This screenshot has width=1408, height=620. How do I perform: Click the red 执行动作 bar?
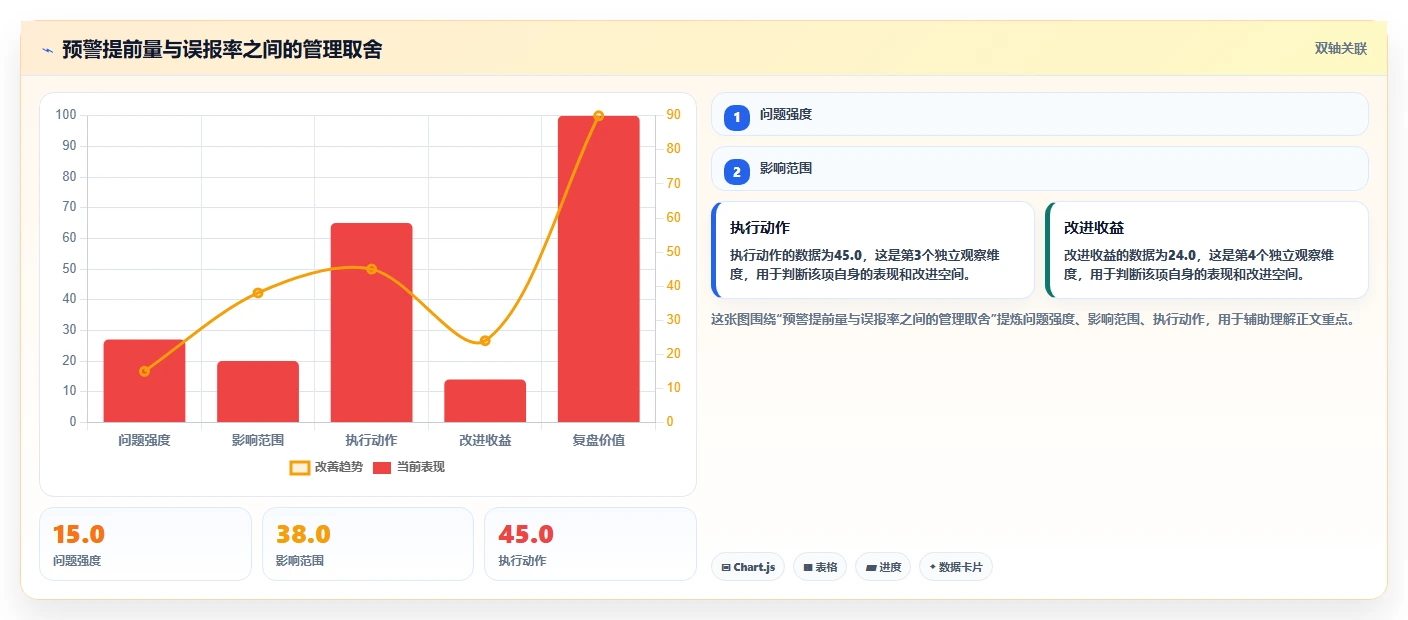click(x=371, y=322)
